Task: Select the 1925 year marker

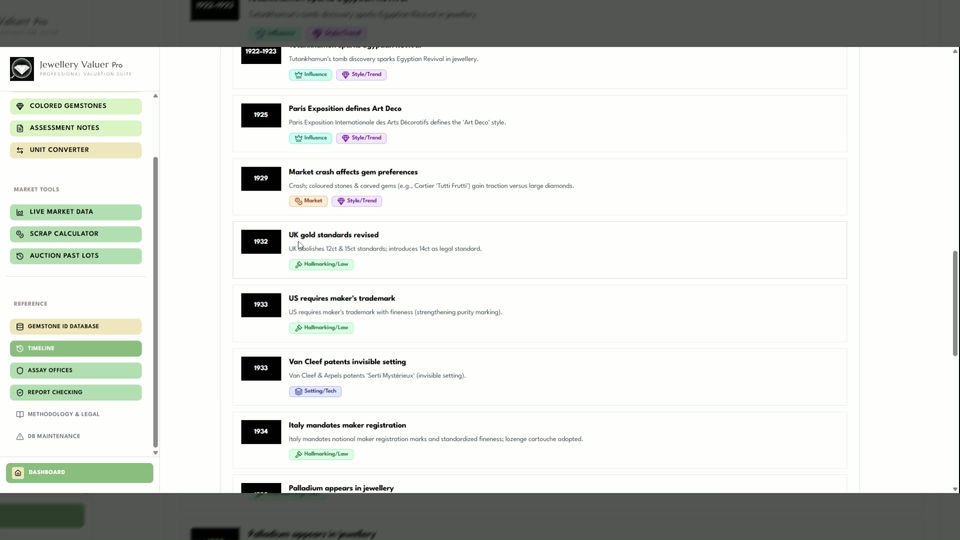Action: click(261, 115)
